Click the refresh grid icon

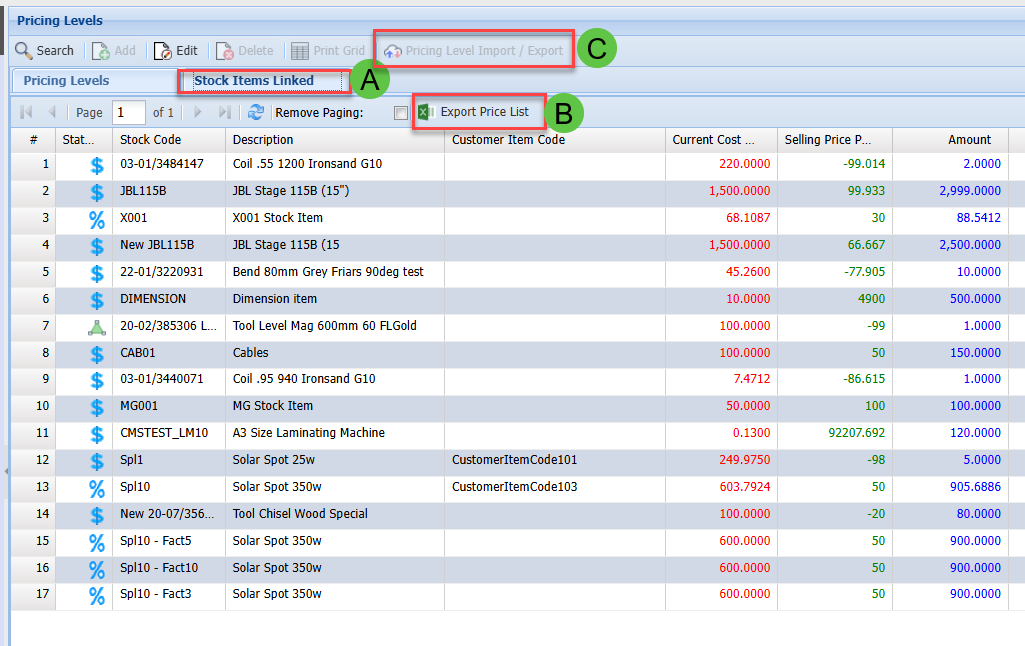coord(256,113)
